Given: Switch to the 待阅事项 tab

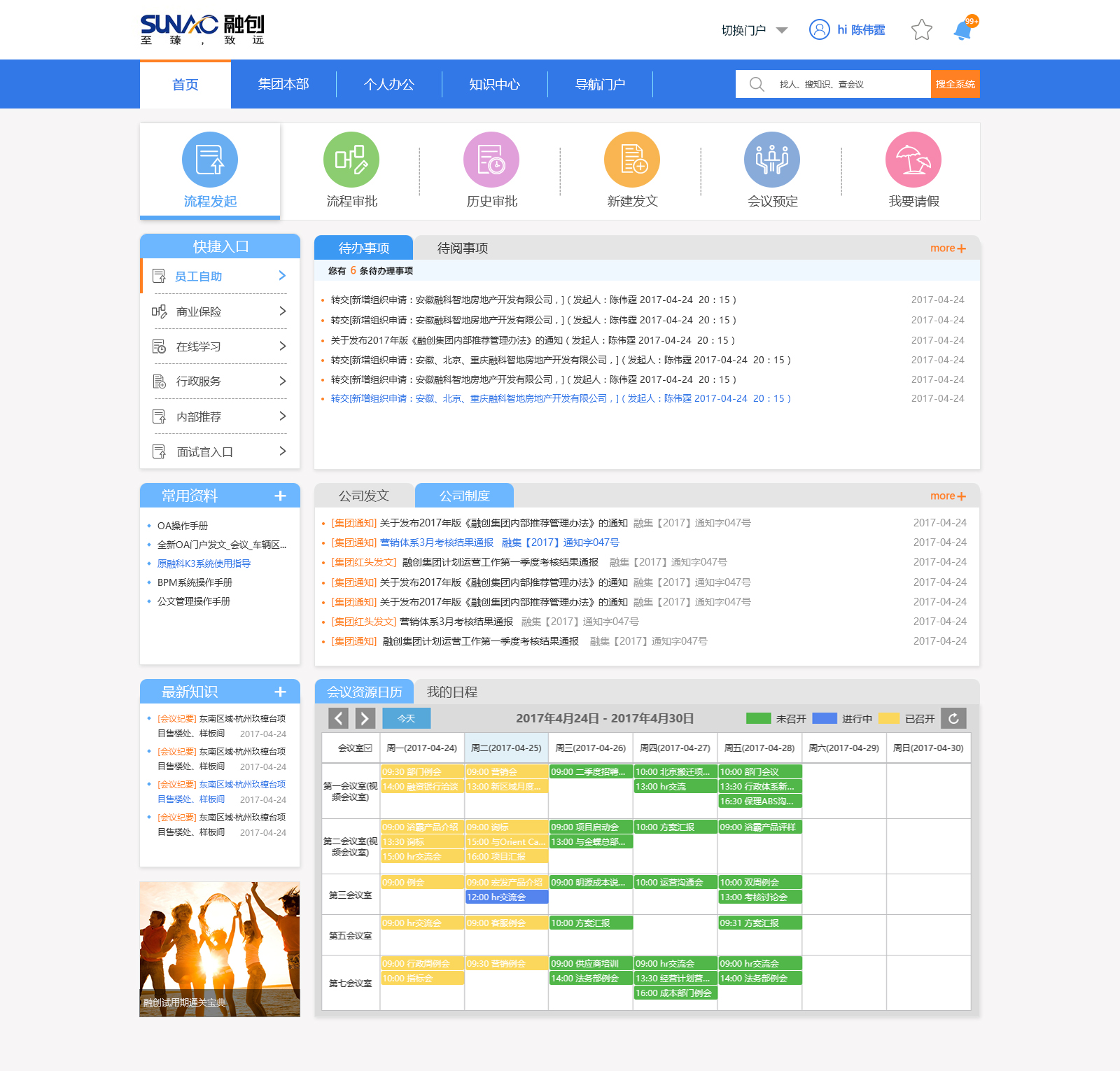Looking at the screenshot, I should click(x=461, y=247).
